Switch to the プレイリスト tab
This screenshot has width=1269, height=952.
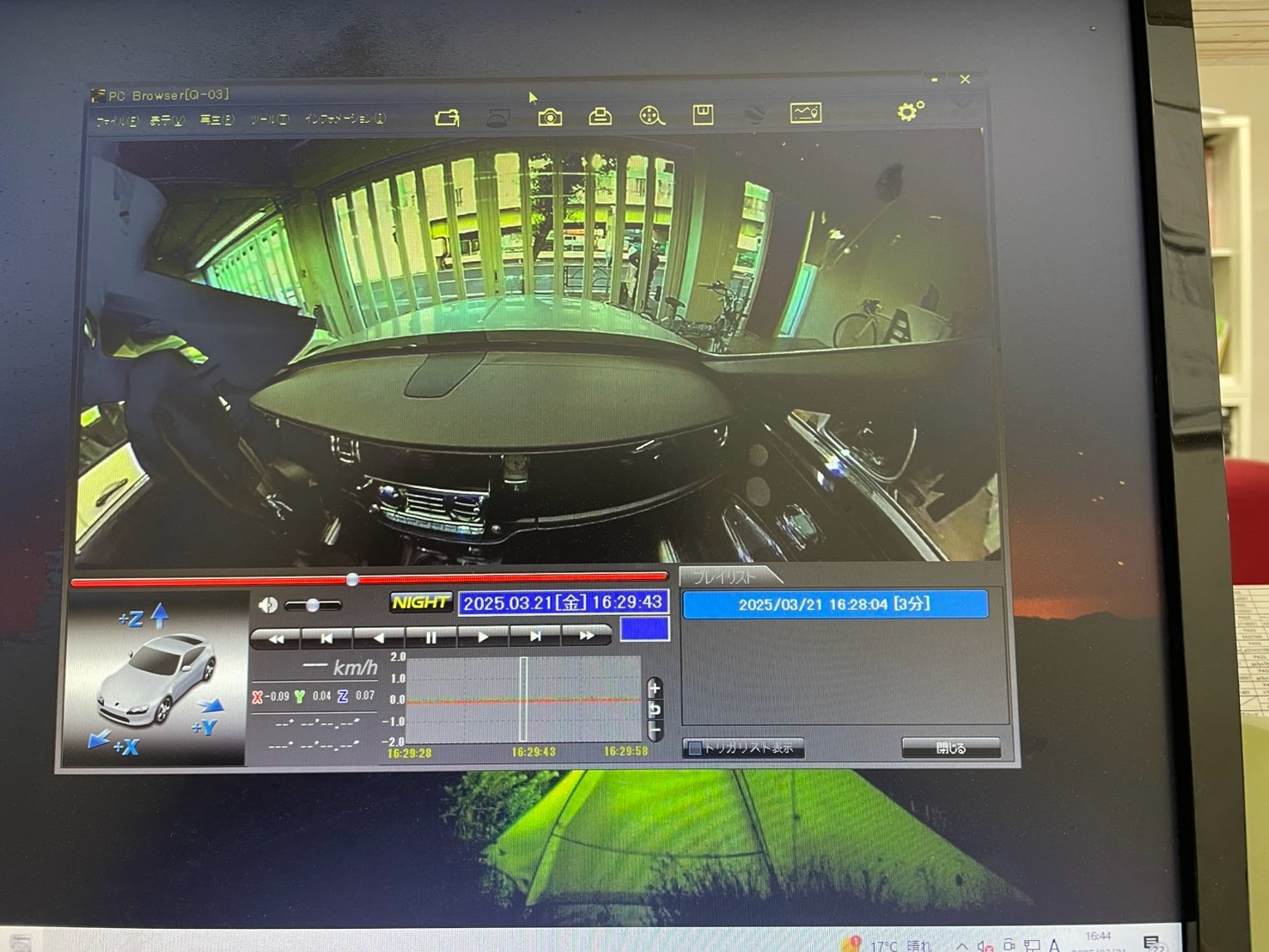(x=727, y=577)
